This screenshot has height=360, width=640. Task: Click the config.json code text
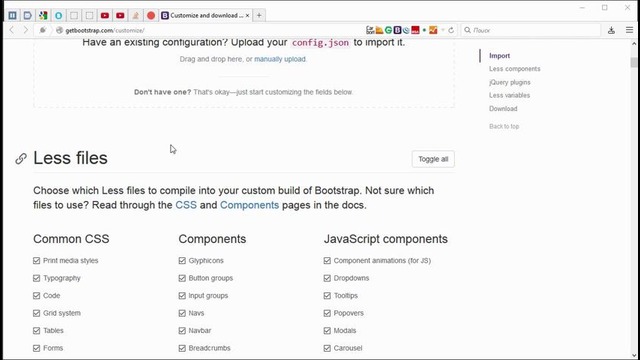[320, 42]
